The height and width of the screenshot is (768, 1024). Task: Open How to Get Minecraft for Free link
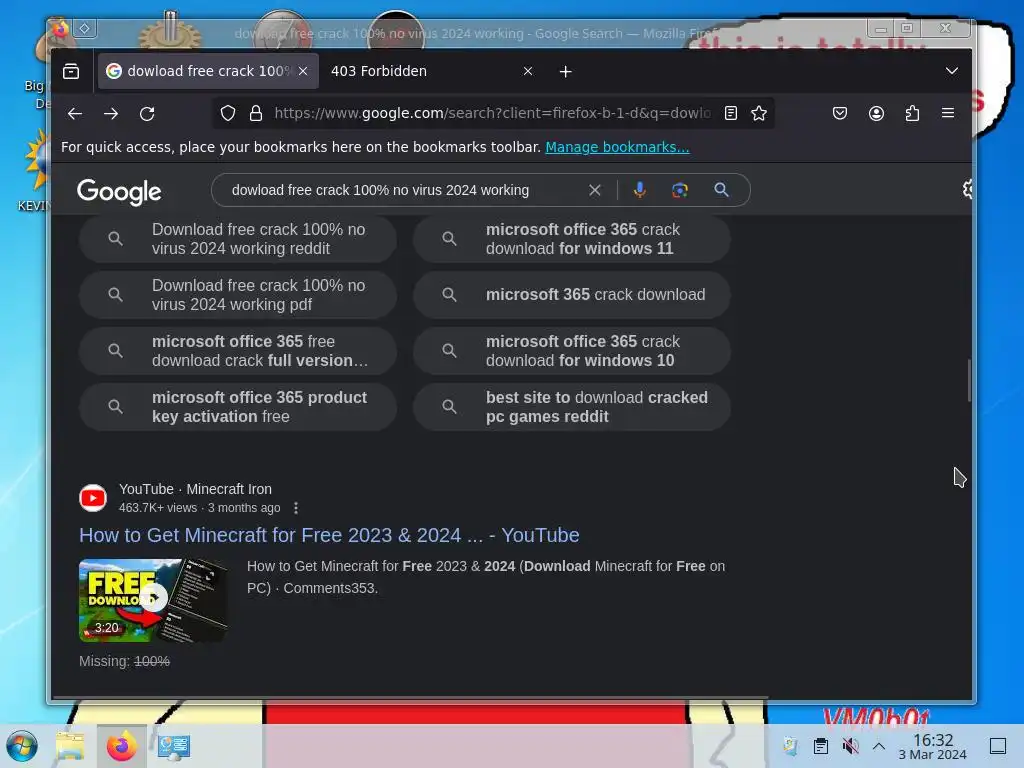click(329, 535)
